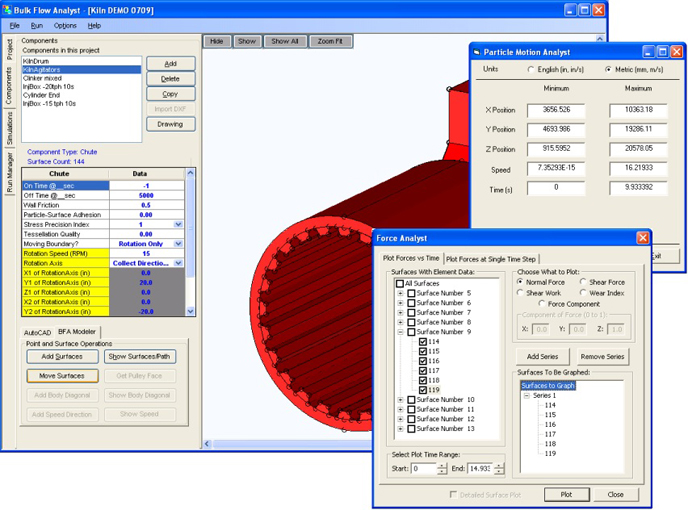Expand the Surface Number 10 node

[x=400, y=400]
